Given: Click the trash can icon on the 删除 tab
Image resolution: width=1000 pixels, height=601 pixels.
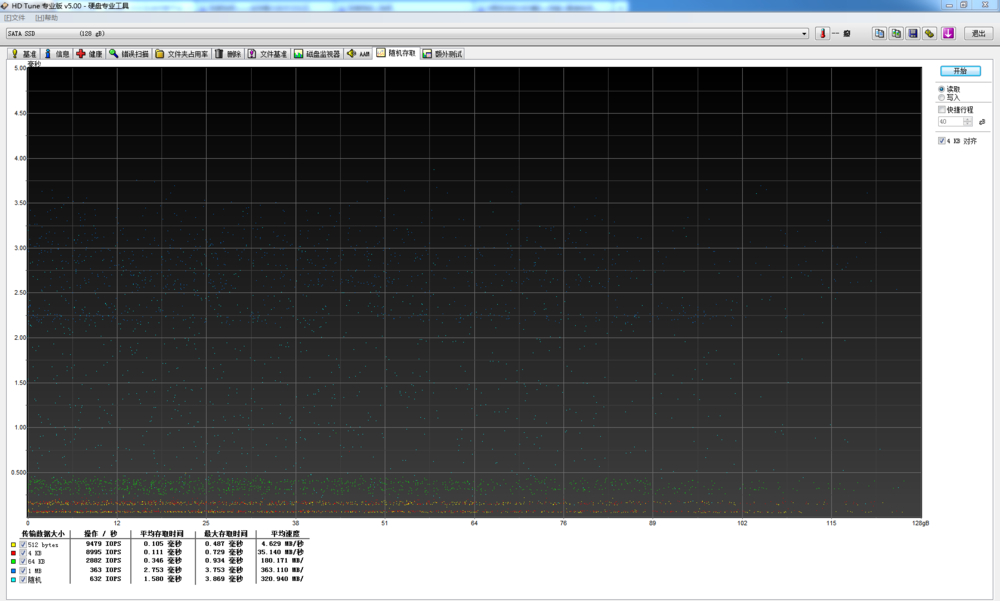Looking at the screenshot, I should (219, 54).
